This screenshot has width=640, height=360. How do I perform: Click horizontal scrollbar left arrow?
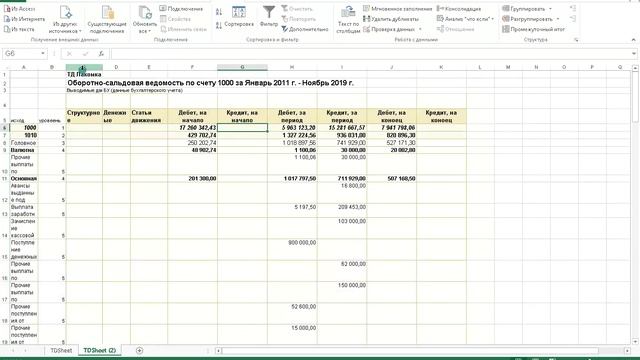point(218,351)
